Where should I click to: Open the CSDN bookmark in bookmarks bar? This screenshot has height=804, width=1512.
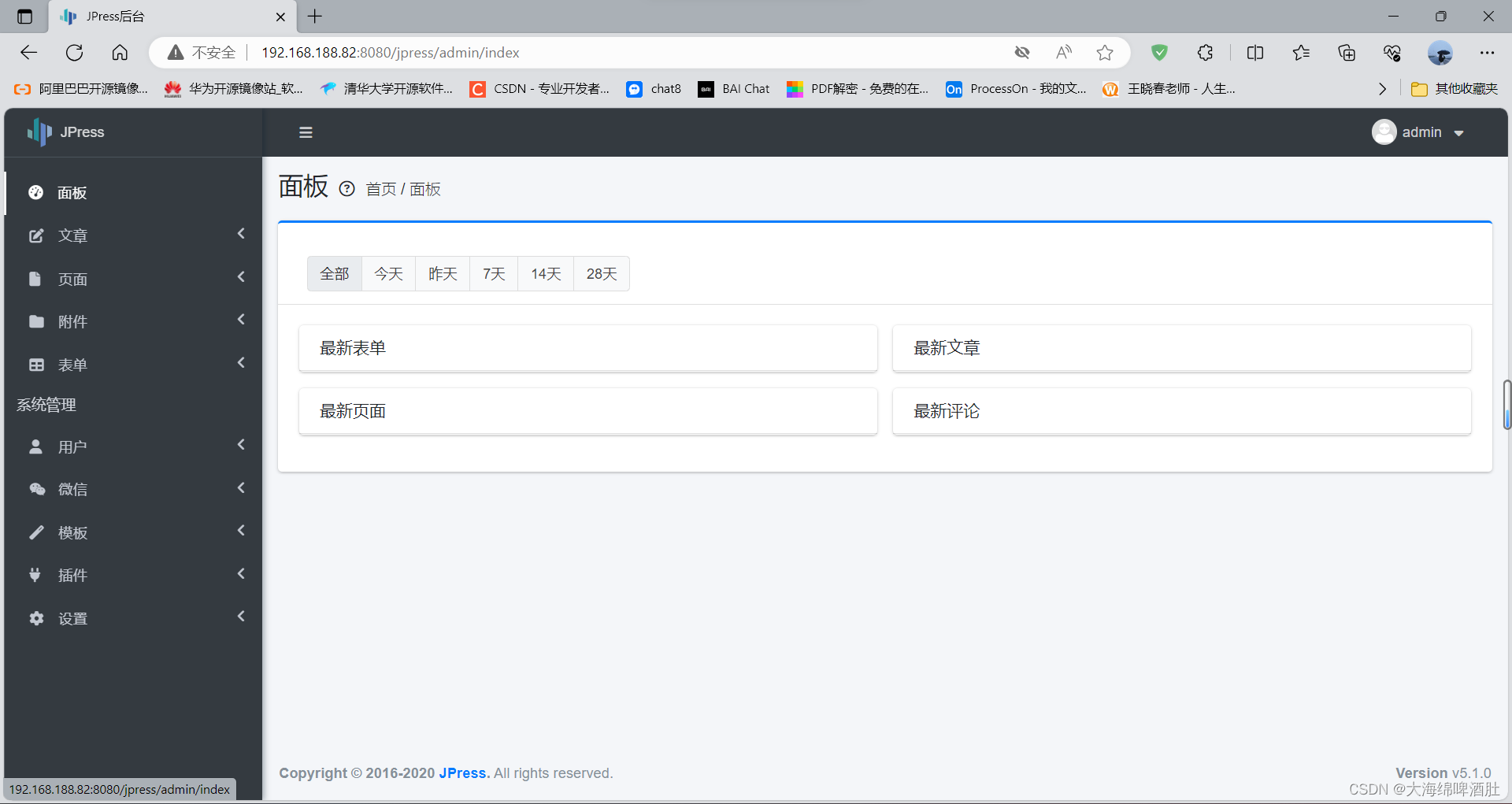[x=539, y=89]
